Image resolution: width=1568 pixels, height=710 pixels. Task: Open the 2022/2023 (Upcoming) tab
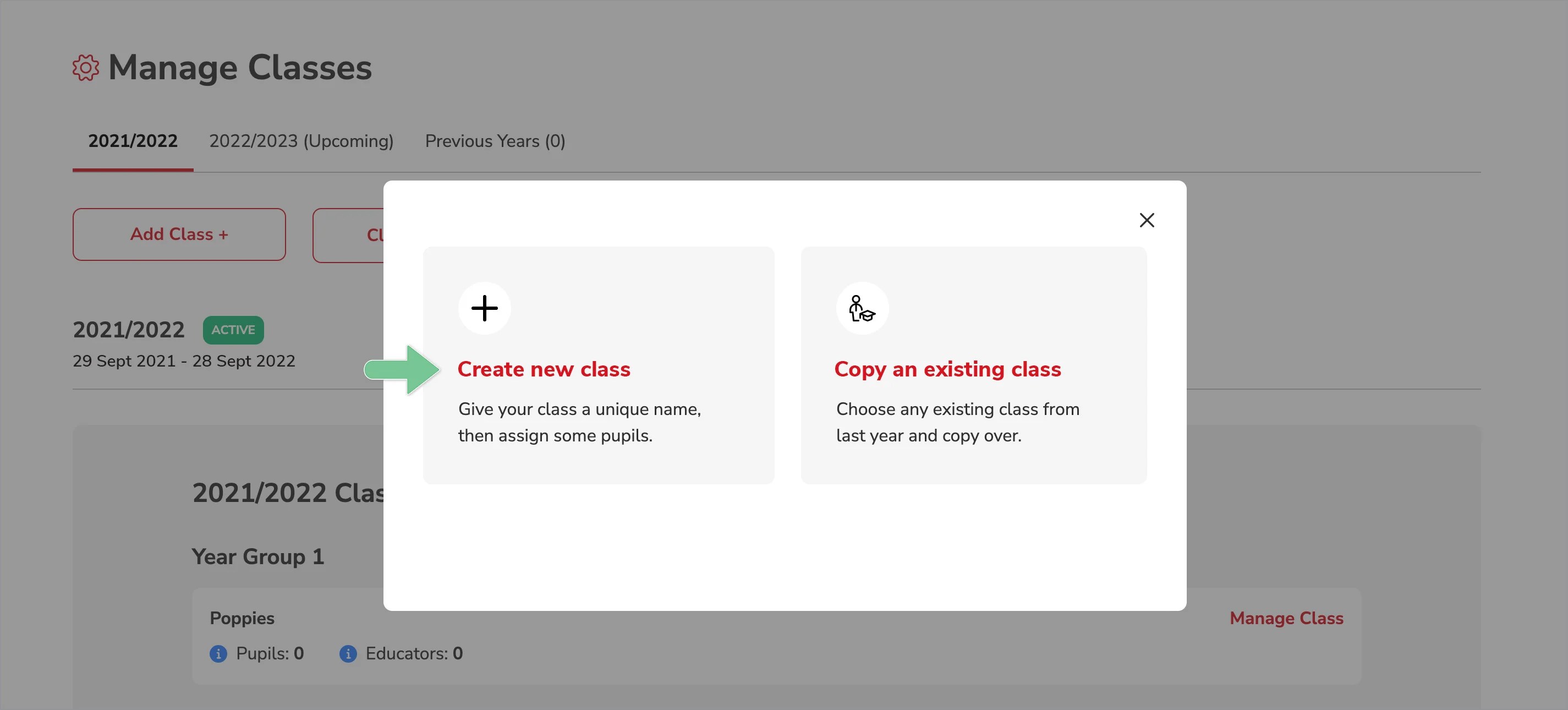(301, 141)
